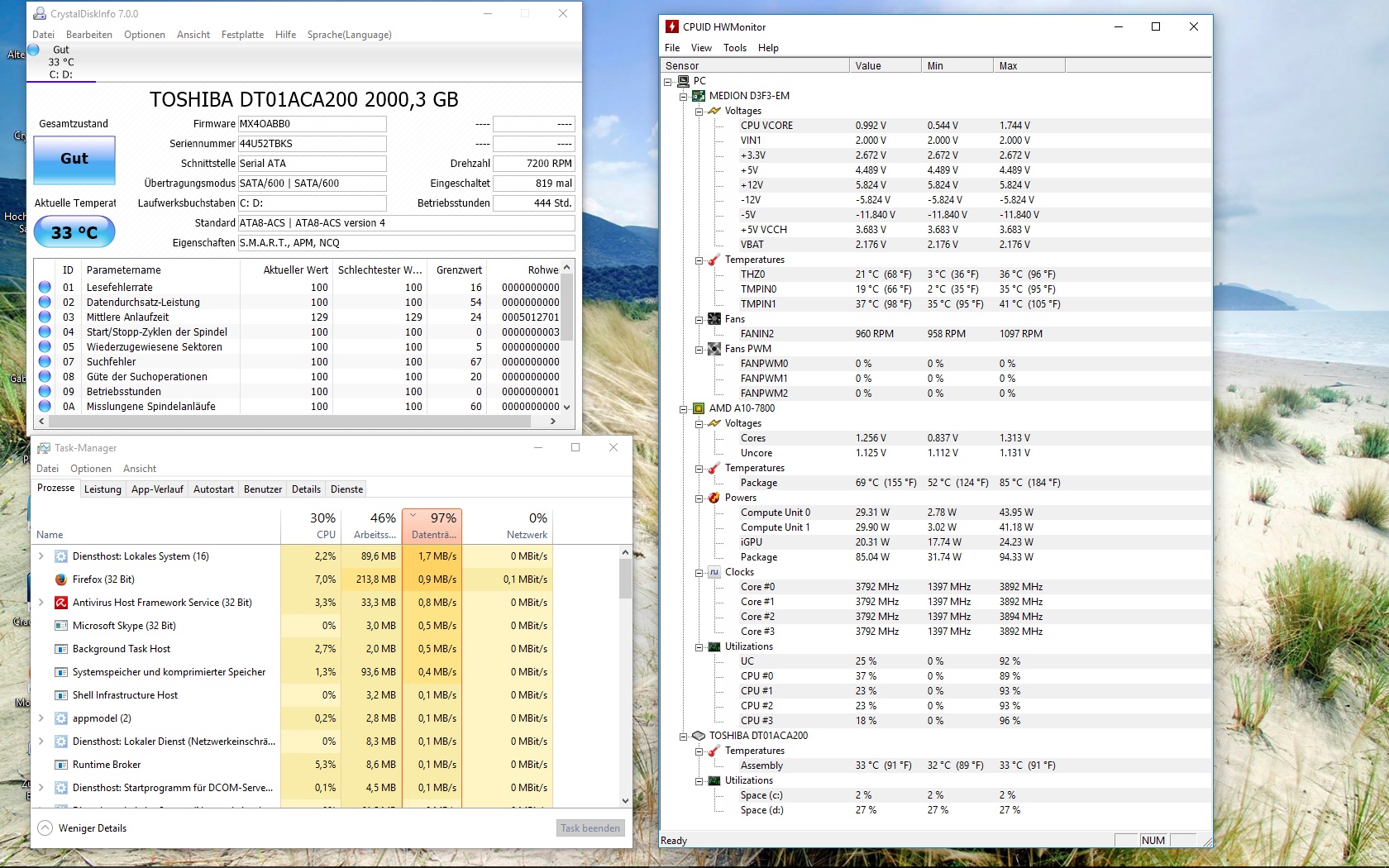Click the Background Task Host process icon

click(60, 649)
